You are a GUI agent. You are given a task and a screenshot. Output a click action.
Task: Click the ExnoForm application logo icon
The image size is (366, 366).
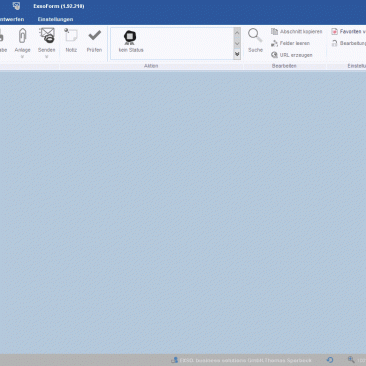pos(16,6)
